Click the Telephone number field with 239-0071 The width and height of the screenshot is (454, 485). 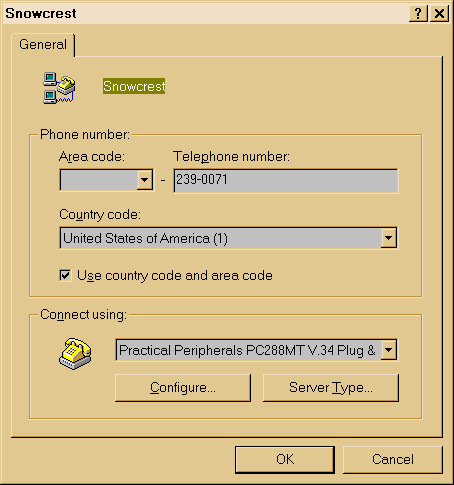[286, 180]
